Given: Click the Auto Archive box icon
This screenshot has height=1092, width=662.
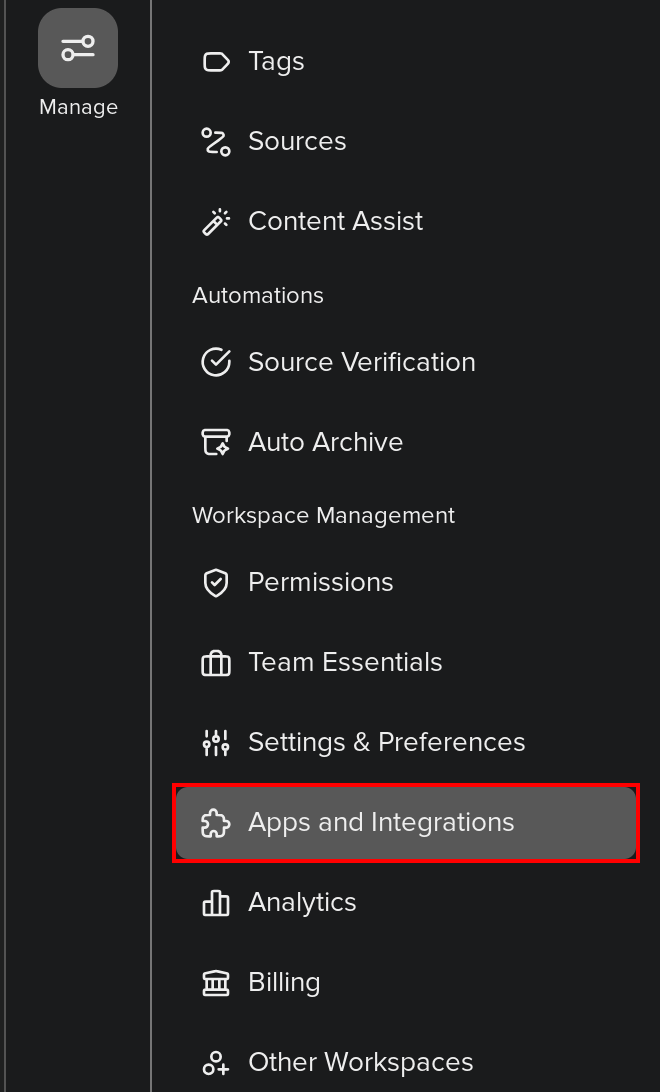Looking at the screenshot, I should (x=216, y=442).
